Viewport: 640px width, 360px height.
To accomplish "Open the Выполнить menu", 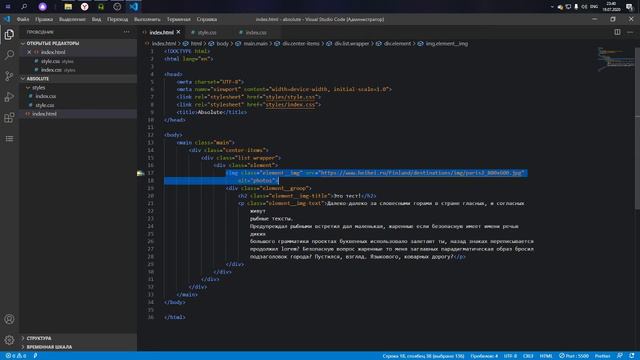I will point(147,19).
